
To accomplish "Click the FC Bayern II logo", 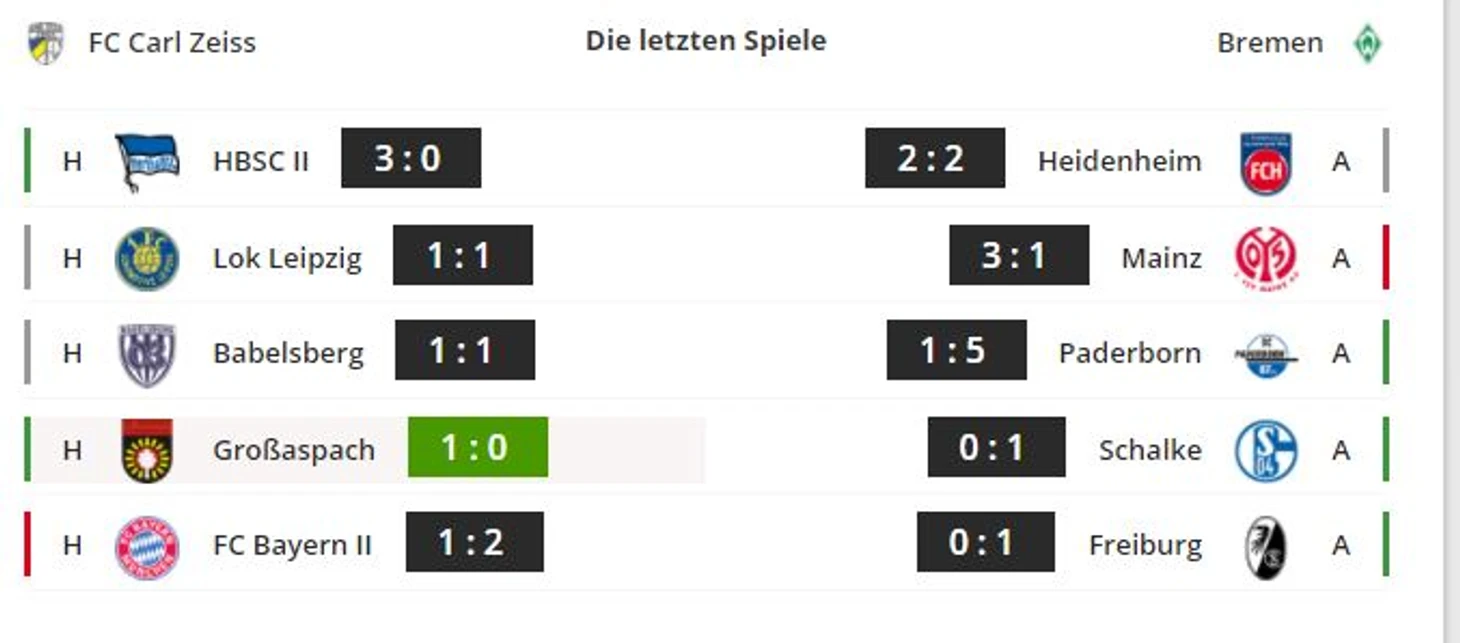I will pyautogui.click(x=147, y=547).
